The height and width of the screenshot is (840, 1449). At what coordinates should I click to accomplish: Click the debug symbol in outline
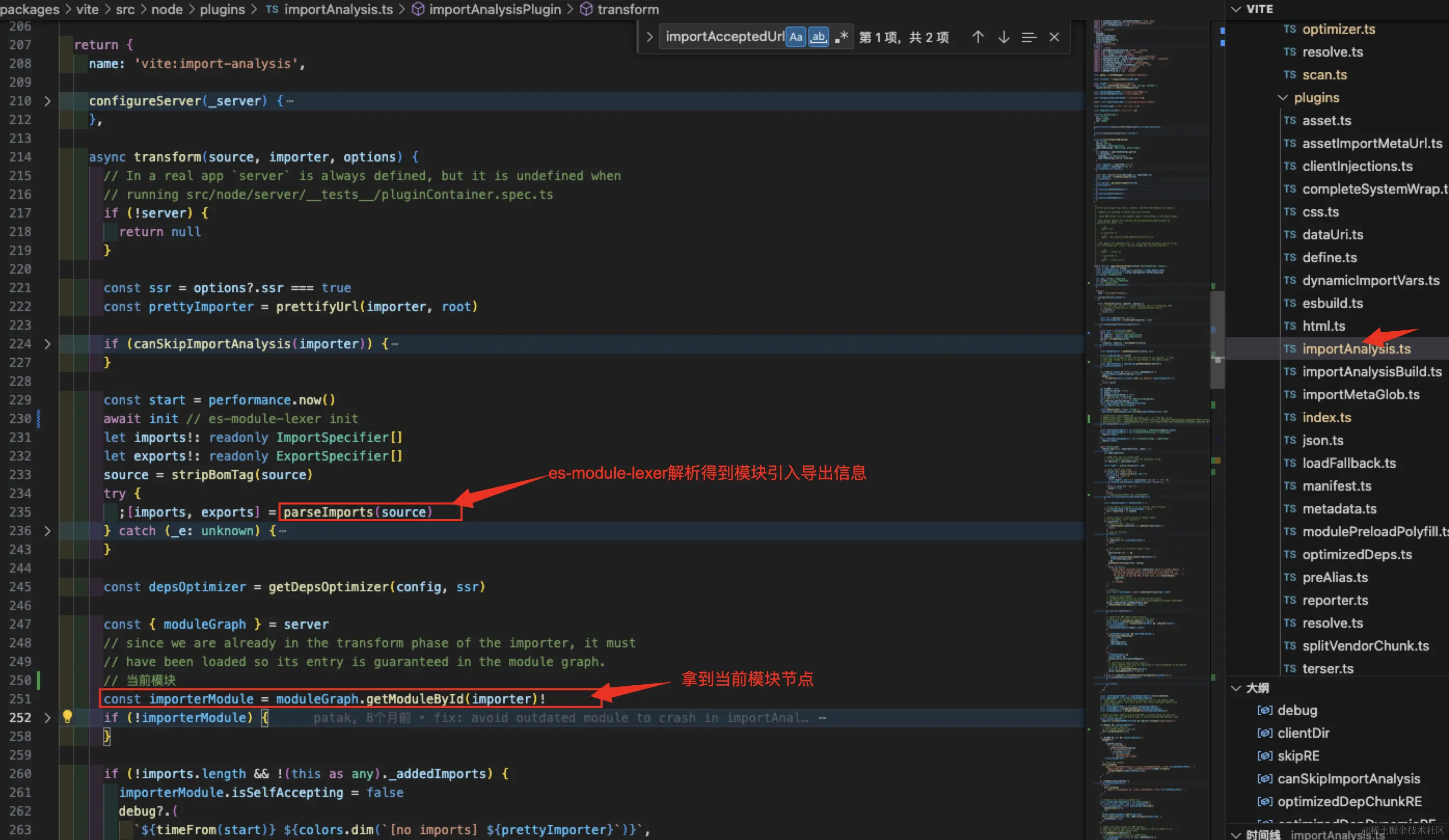click(x=1297, y=710)
